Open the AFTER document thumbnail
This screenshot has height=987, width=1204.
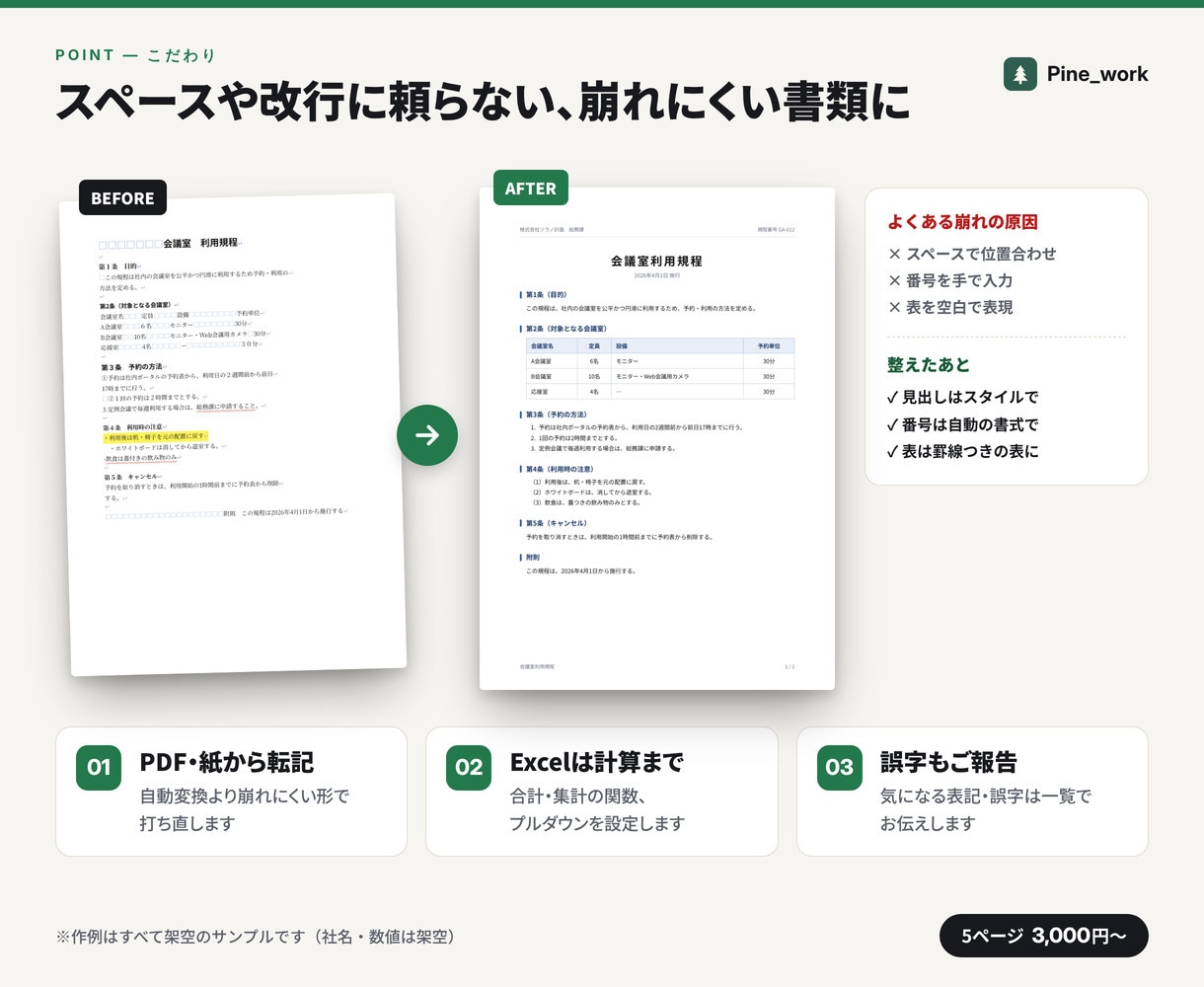point(657,439)
